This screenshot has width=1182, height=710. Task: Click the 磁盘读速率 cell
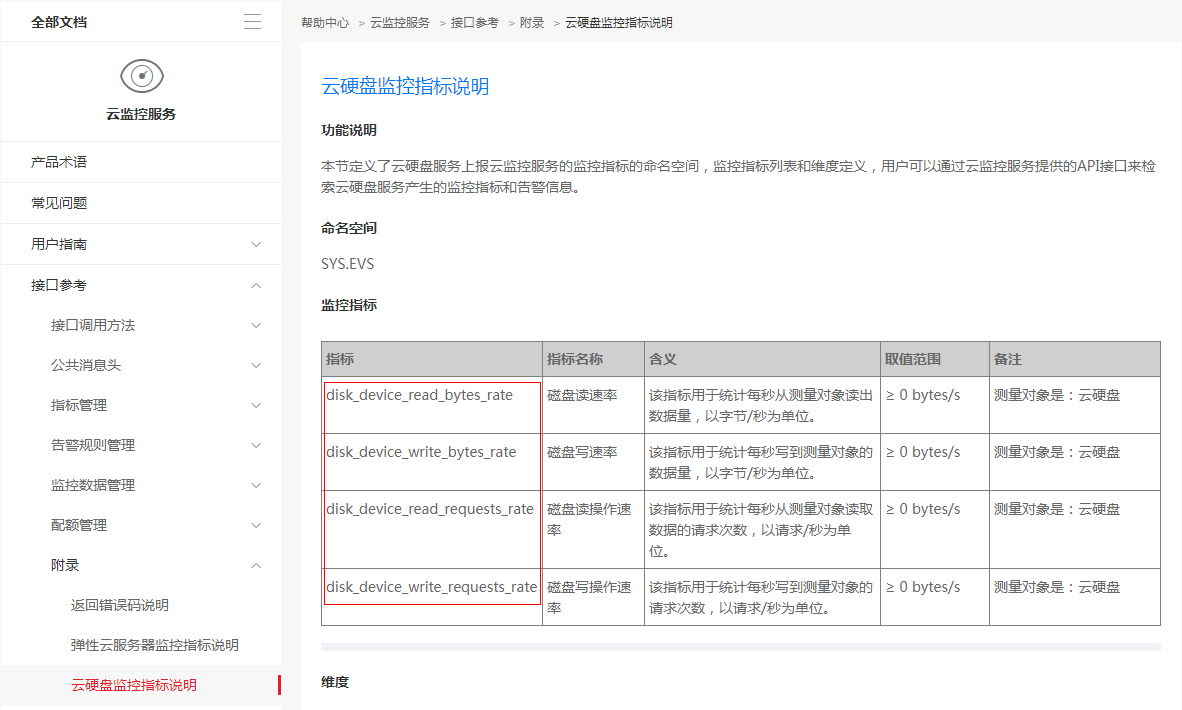(593, 405)
